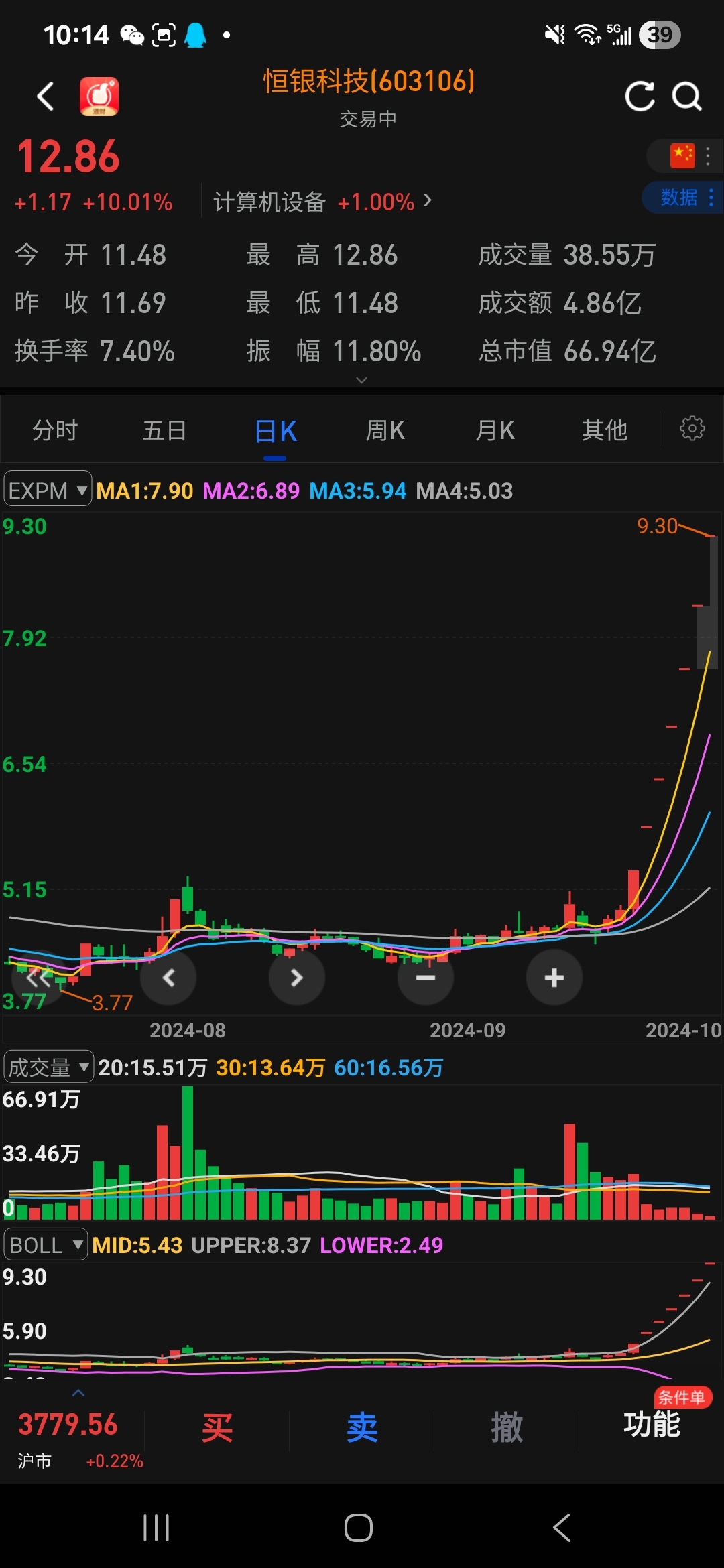Open the 其他 period tab
The width and height of the screenshot is (724, 1568).
coord(605,430)
